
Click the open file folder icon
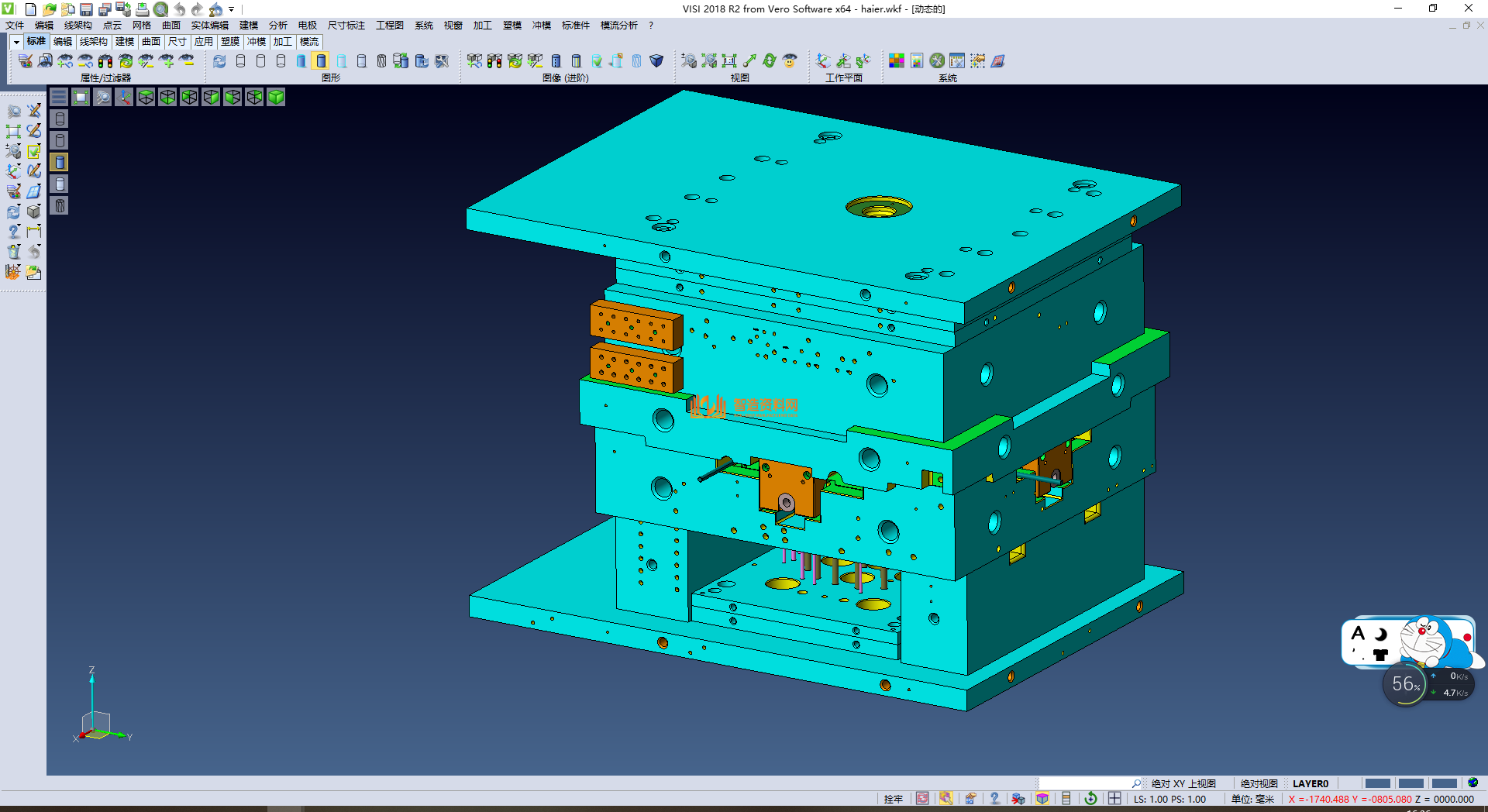[49, 9]
